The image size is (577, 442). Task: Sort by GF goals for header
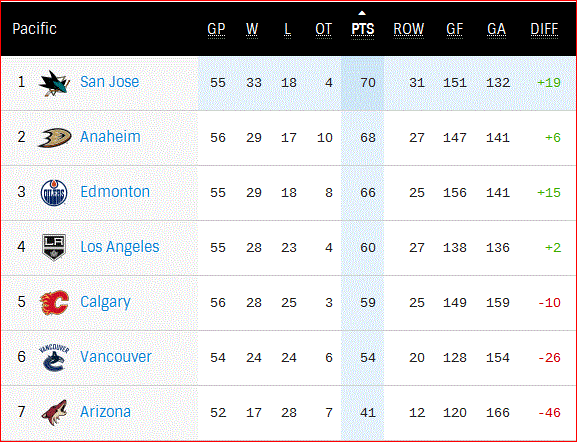454,29
